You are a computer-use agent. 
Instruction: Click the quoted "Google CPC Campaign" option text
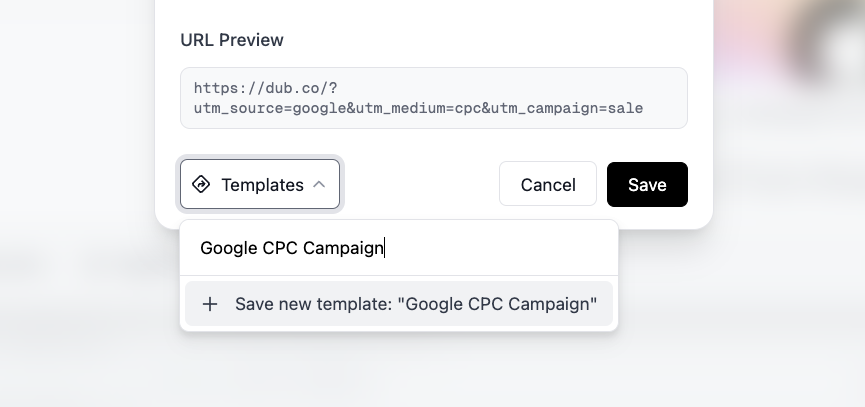pyautogui.click(x=497, y=304)
